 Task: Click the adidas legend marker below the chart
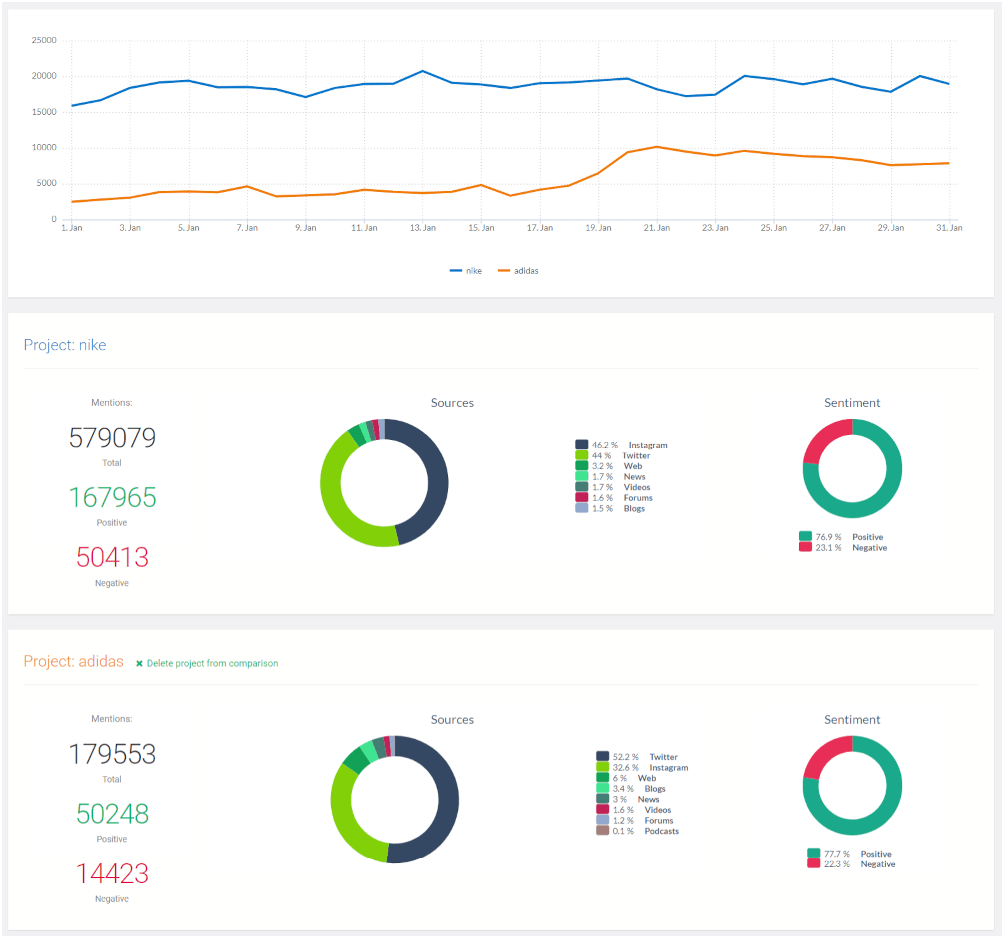(x=505, y=270)
